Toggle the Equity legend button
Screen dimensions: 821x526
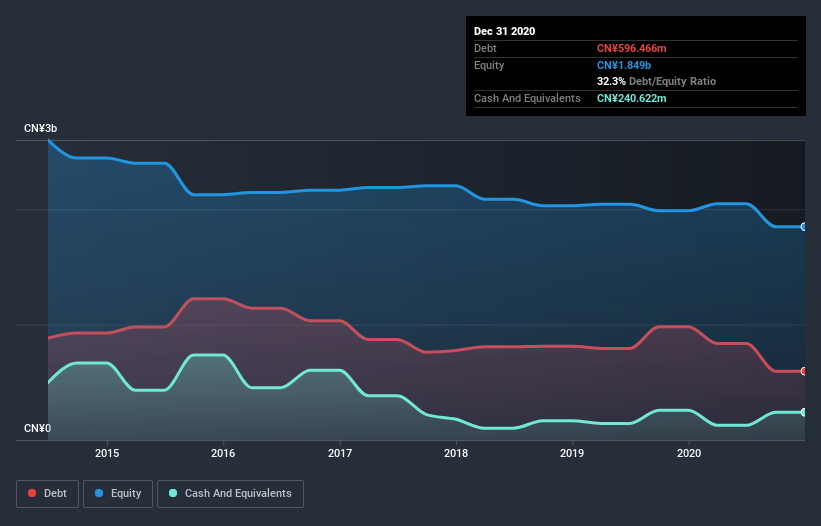118,494
